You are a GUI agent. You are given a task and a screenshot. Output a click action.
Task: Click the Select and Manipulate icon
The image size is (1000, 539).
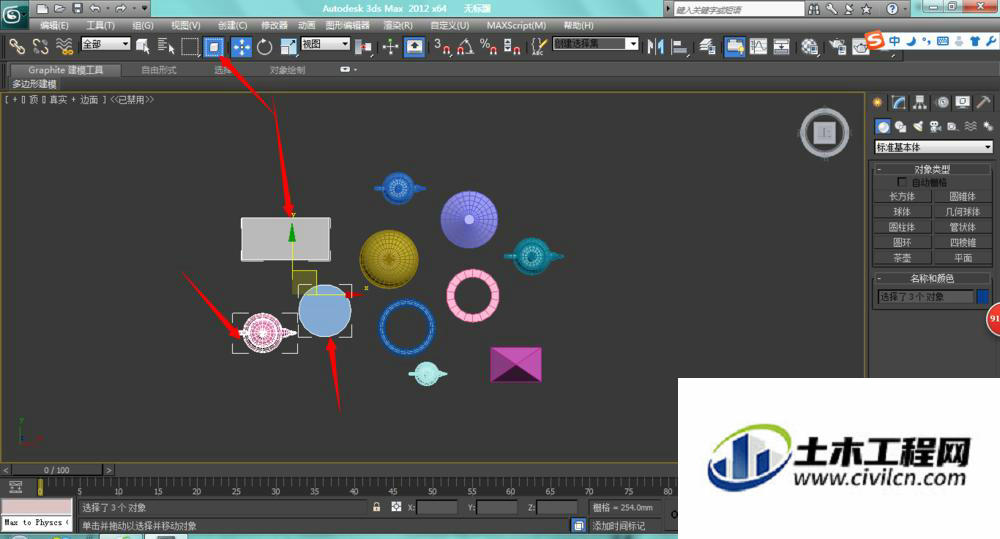(390, 47)
